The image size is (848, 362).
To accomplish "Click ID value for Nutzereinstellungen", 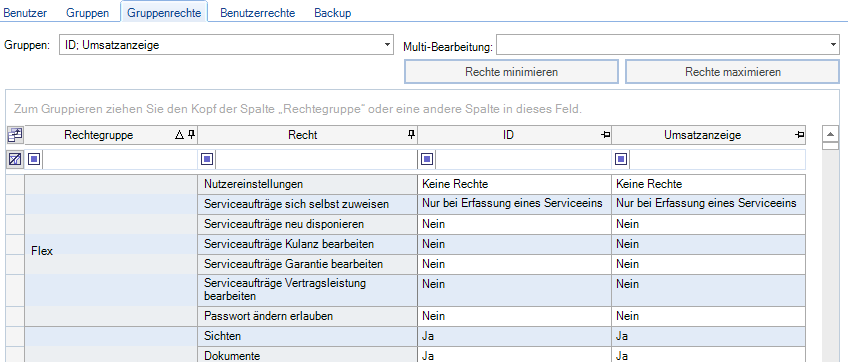I will tap(514, 184).
